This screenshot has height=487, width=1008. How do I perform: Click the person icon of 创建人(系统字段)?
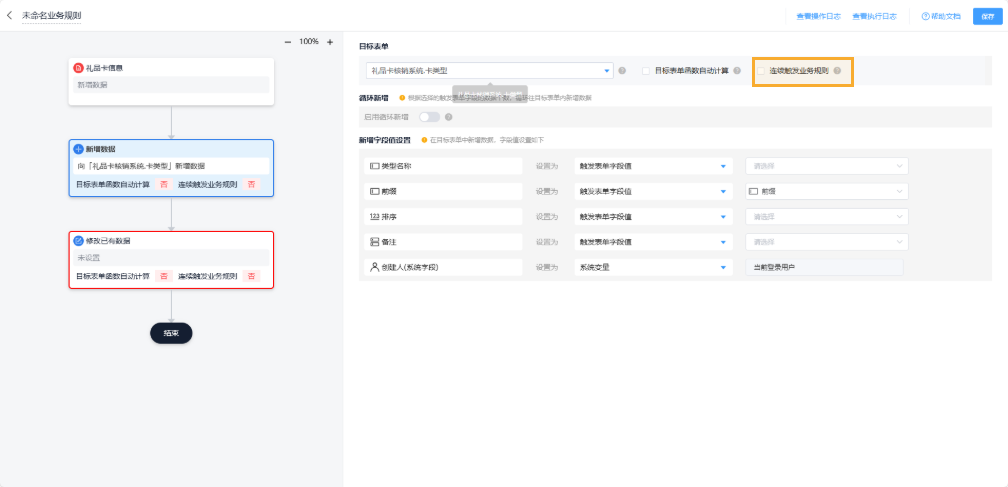click(x=374, y=267)
